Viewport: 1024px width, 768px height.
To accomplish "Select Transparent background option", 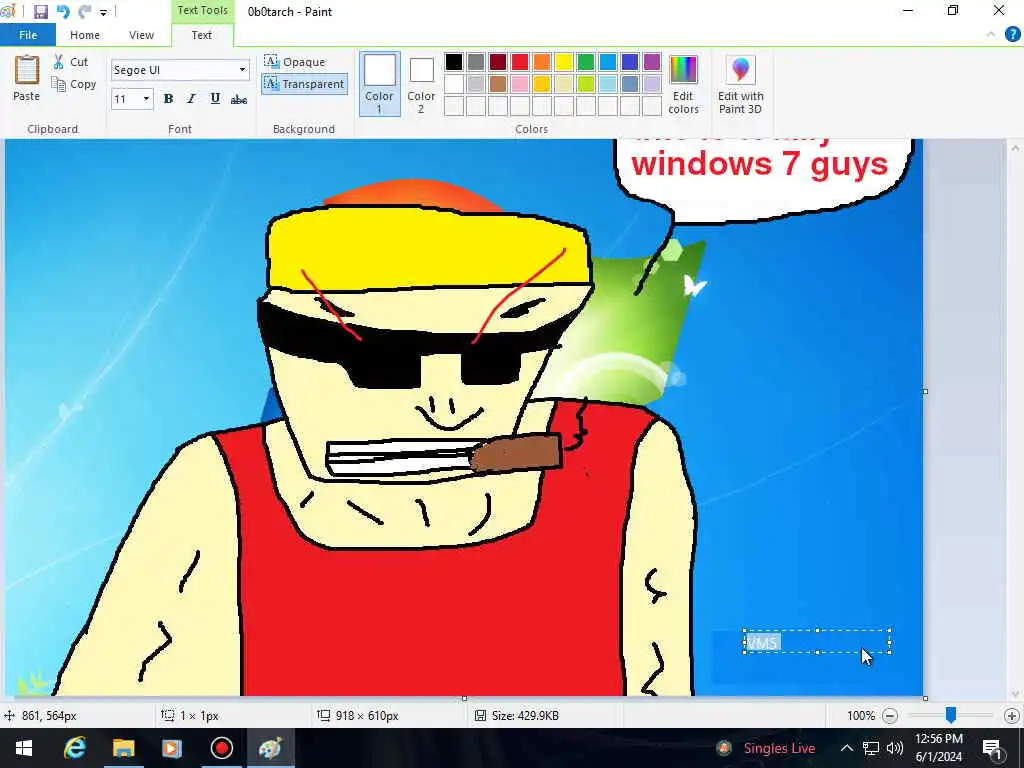I will pyautogui.click(x=304, y=84).
